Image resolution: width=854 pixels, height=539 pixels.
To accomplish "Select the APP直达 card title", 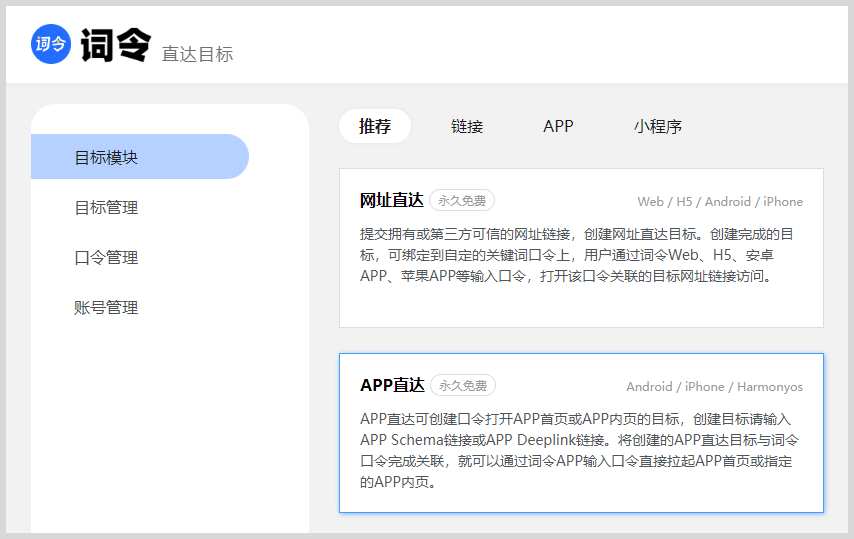I will 392,385.
